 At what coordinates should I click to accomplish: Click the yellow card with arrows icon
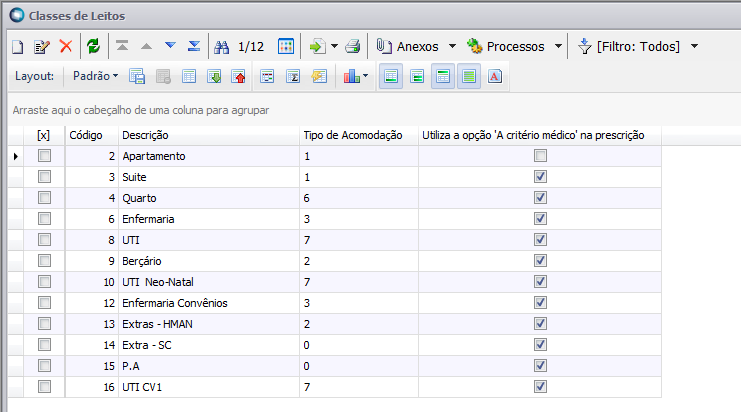[319, 76]
